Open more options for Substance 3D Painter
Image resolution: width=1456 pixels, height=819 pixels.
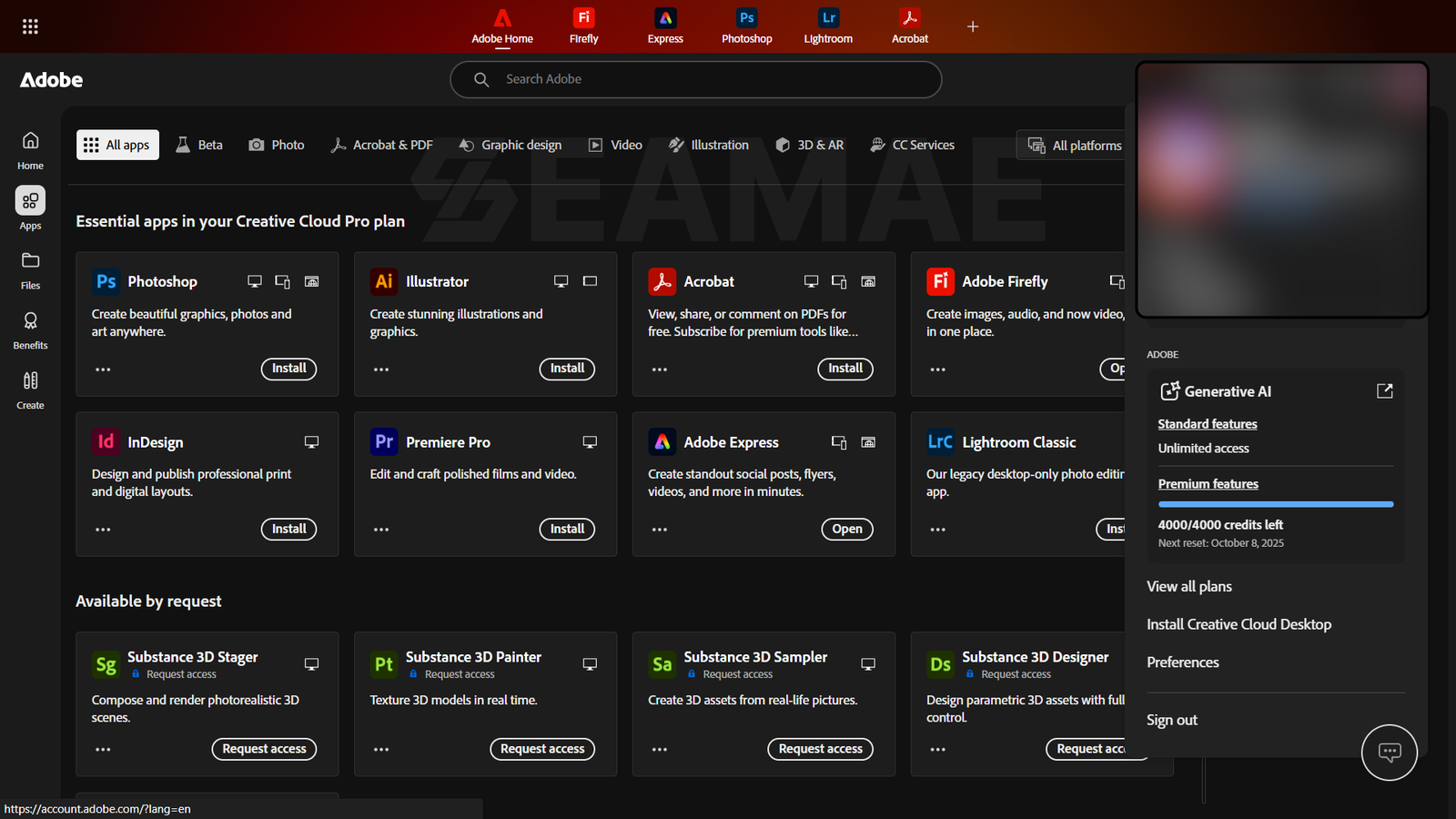[x=381, y=750]
